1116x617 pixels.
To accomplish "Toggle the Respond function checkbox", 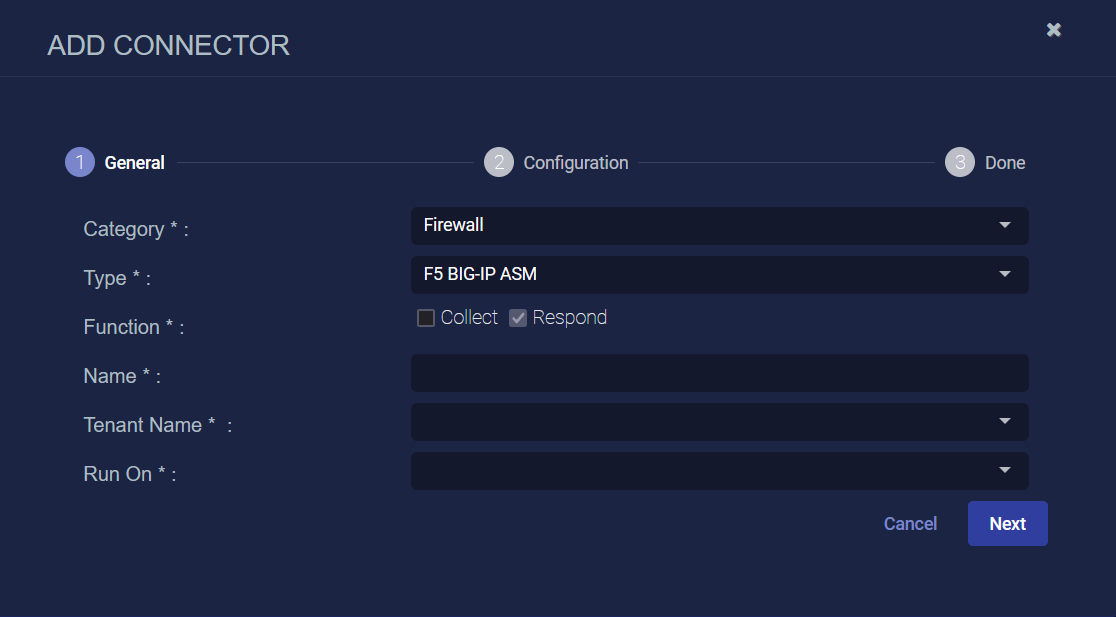I will point(517,318).
